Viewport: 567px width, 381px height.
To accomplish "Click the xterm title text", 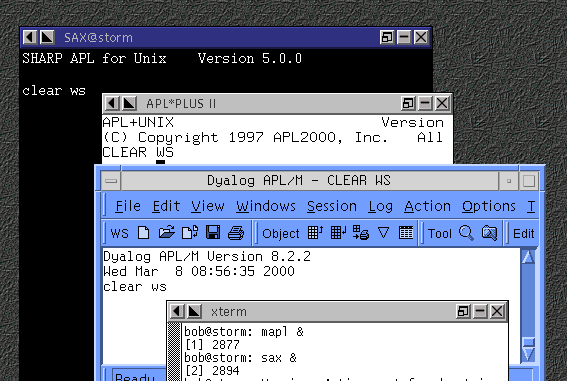I will 229,312.
